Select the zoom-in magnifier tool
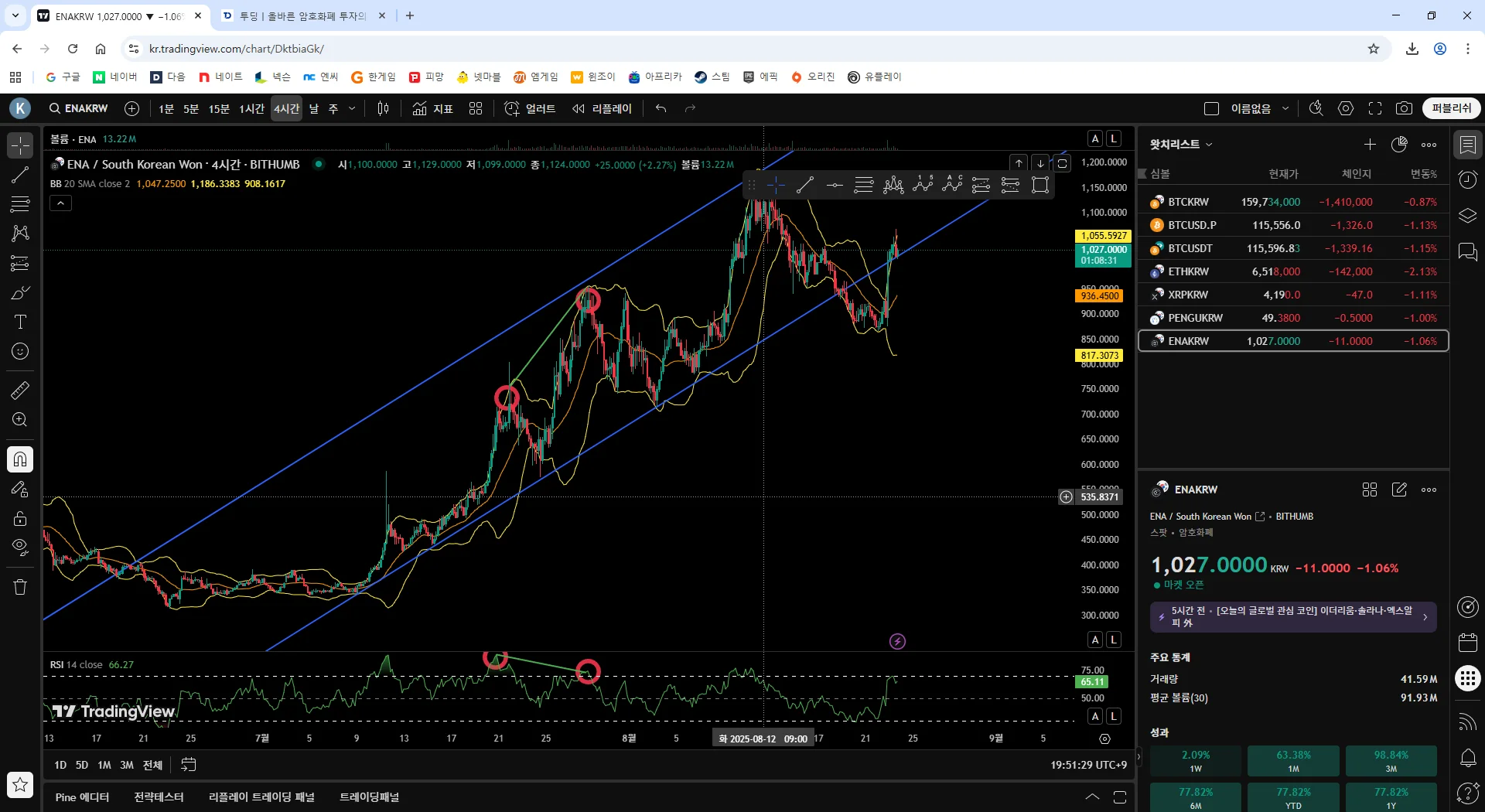 point(20,419)
